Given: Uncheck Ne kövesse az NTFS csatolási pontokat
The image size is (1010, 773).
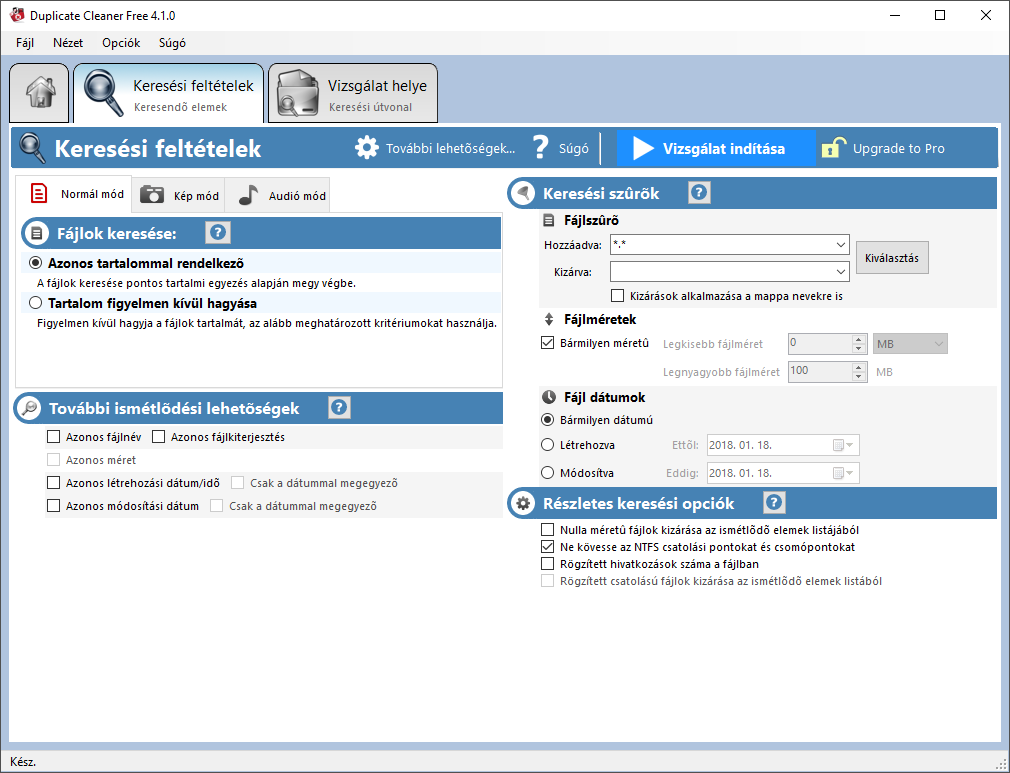Looking at the screenshot, I should click(547, 547).
